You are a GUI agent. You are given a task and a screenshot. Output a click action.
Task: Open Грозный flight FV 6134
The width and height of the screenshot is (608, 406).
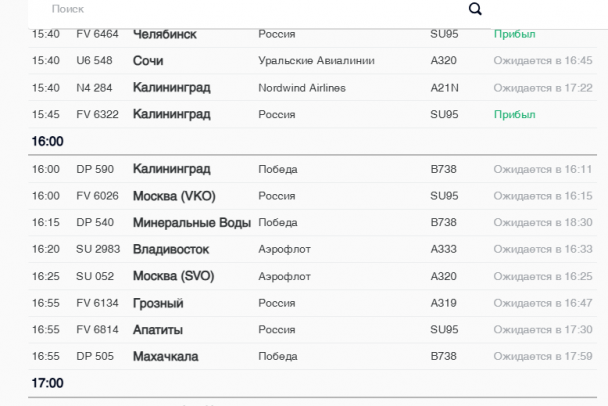(x=313, y=303)
